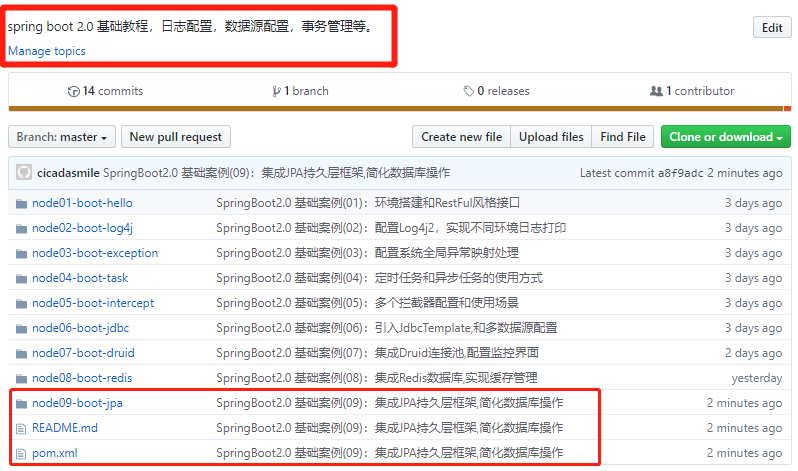
Task: Open the node08-boot-redis folder
Action: (82, 378)
